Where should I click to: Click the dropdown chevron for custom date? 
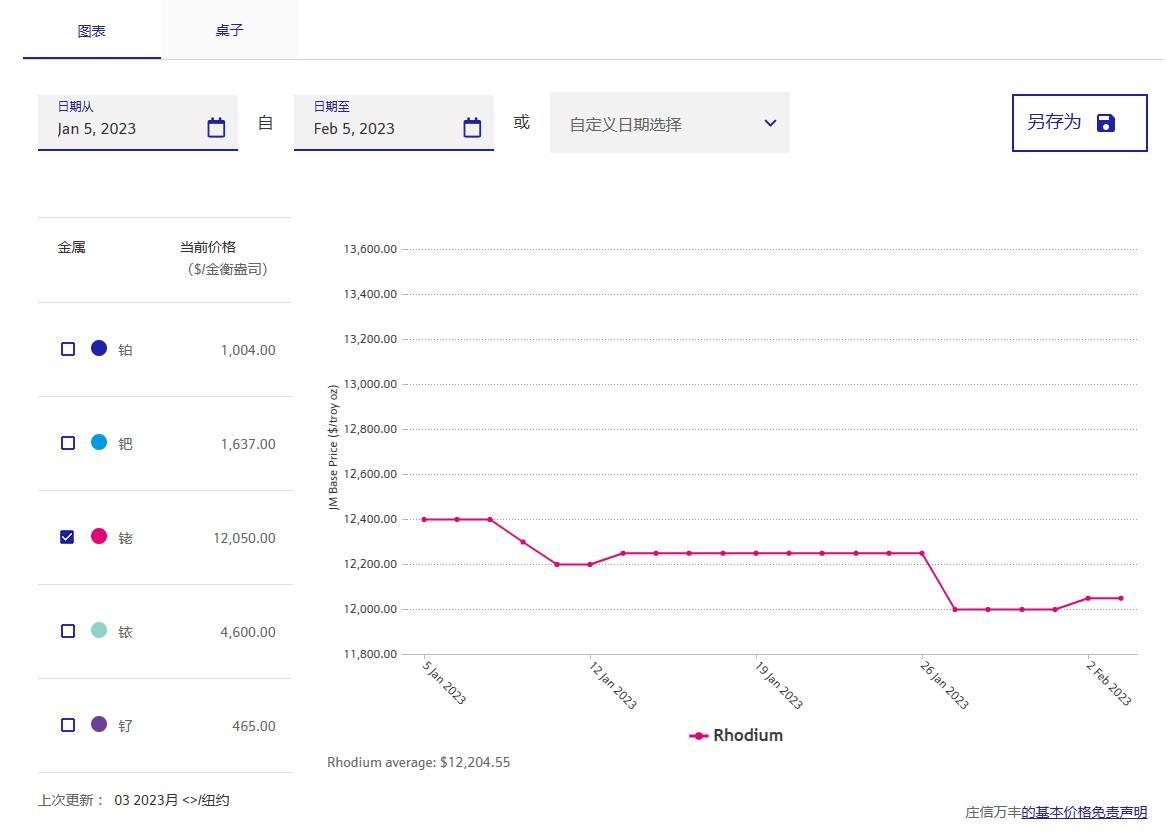click(x=770, y=123)
